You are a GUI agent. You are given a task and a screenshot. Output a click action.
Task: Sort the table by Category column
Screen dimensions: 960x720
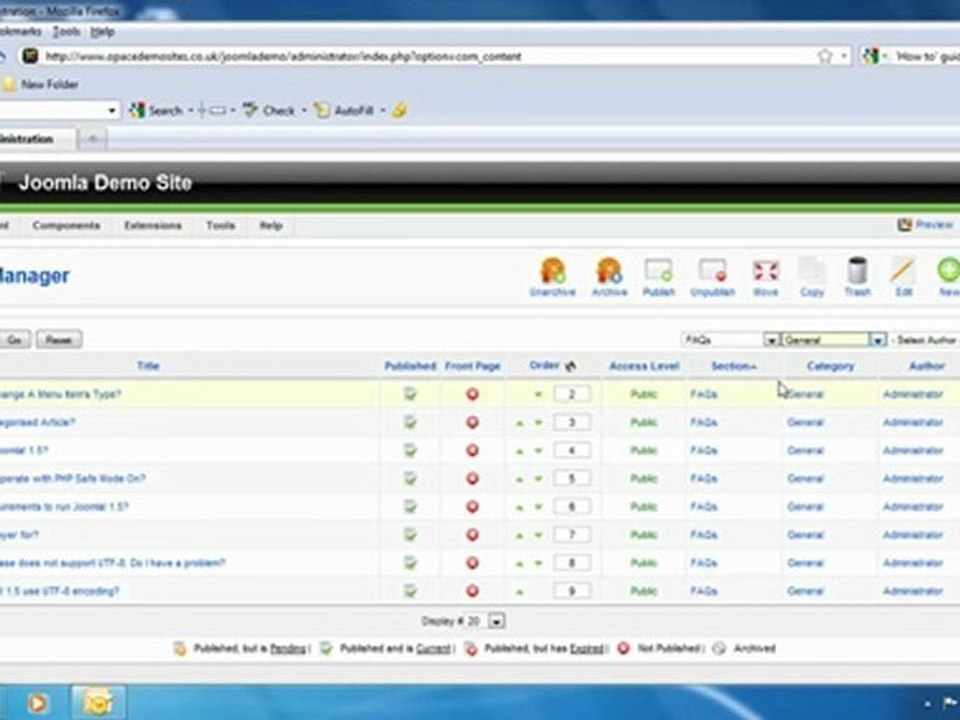830,366
